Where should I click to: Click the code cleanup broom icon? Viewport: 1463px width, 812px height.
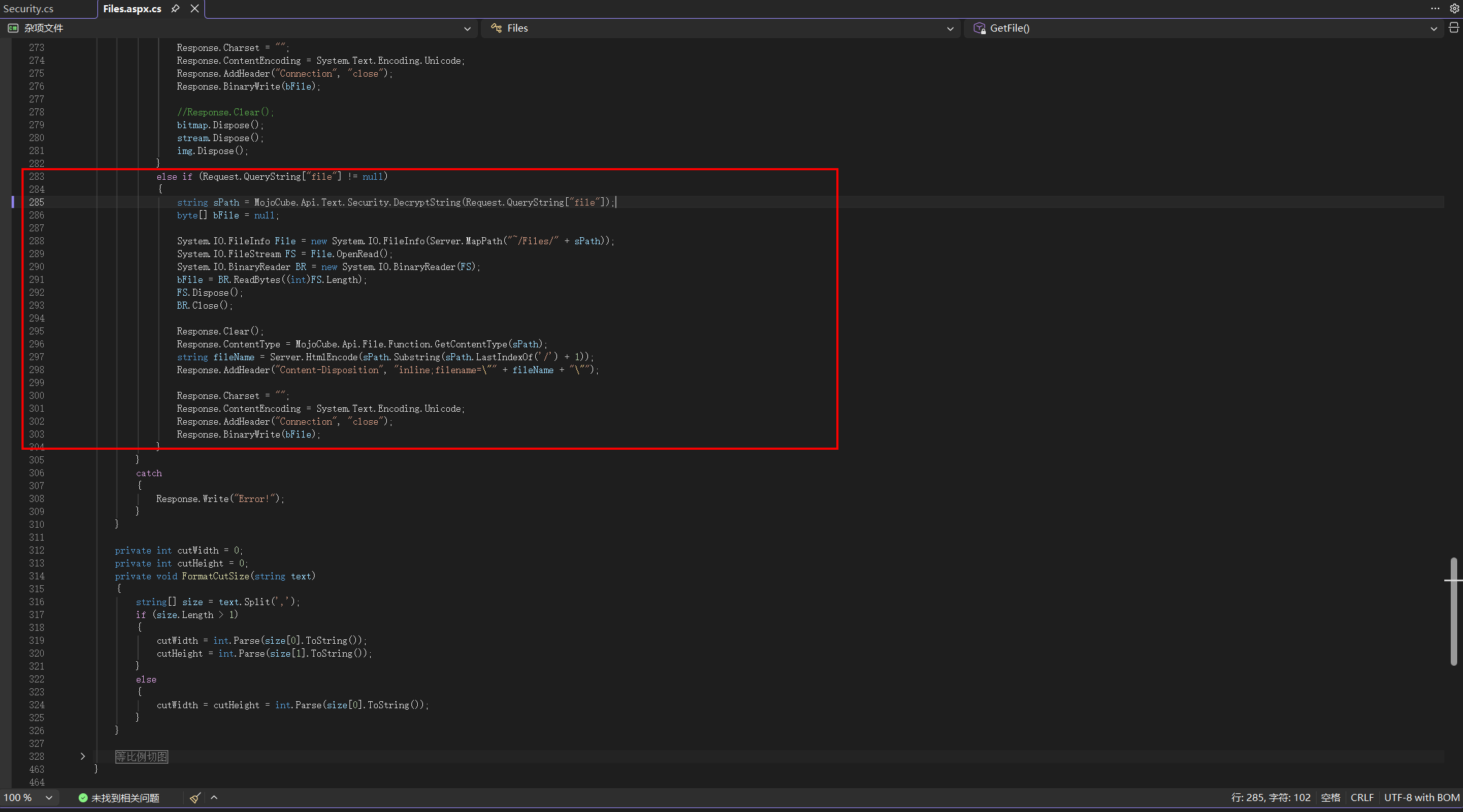[195, 798]
